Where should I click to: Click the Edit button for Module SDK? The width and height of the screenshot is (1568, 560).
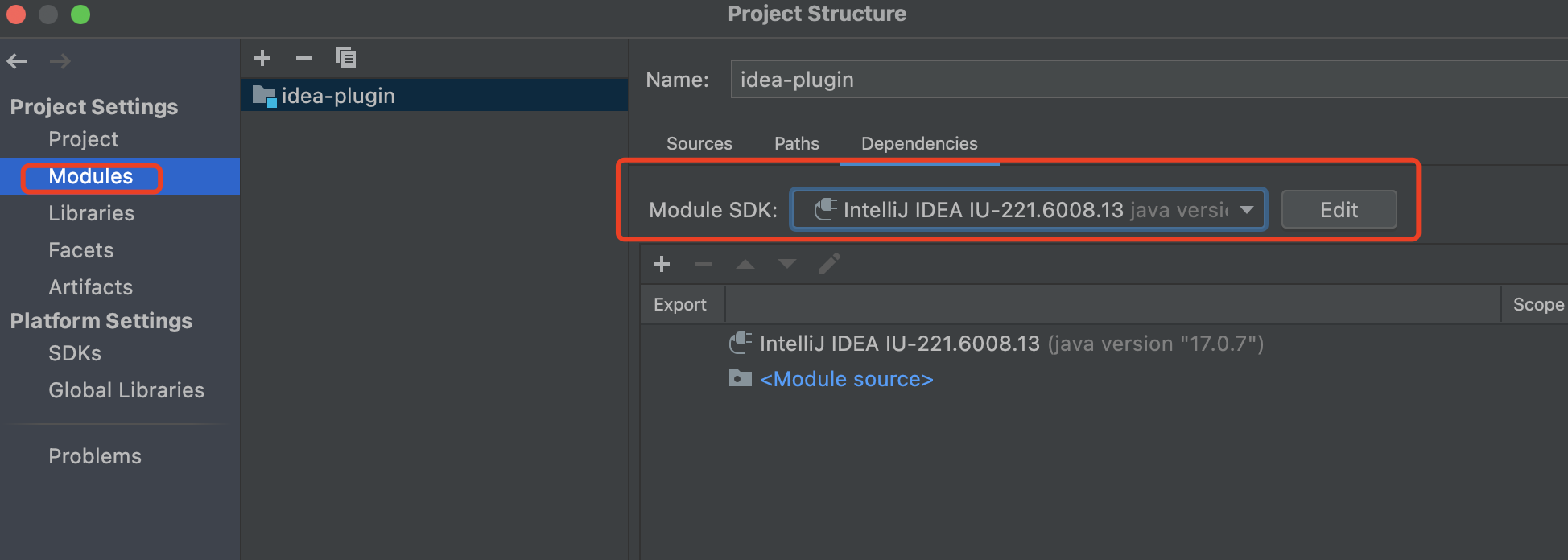[x=1338, y=210]
